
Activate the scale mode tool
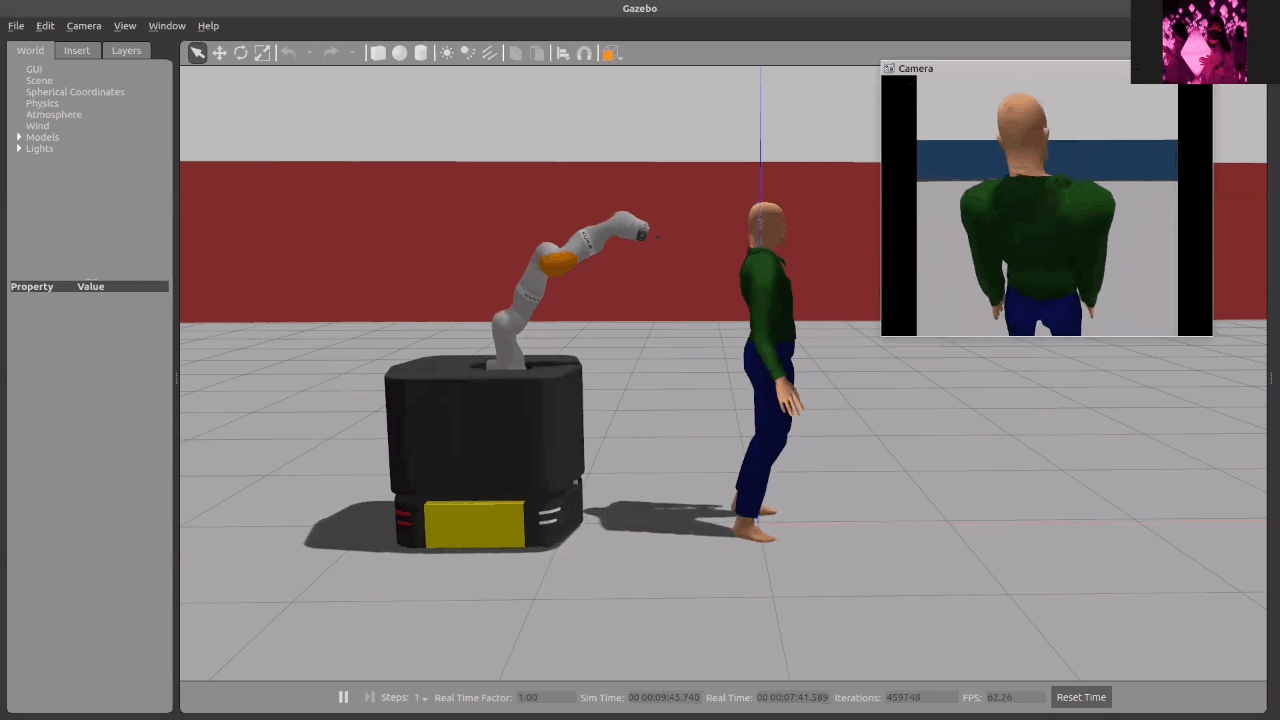[262, 53]
